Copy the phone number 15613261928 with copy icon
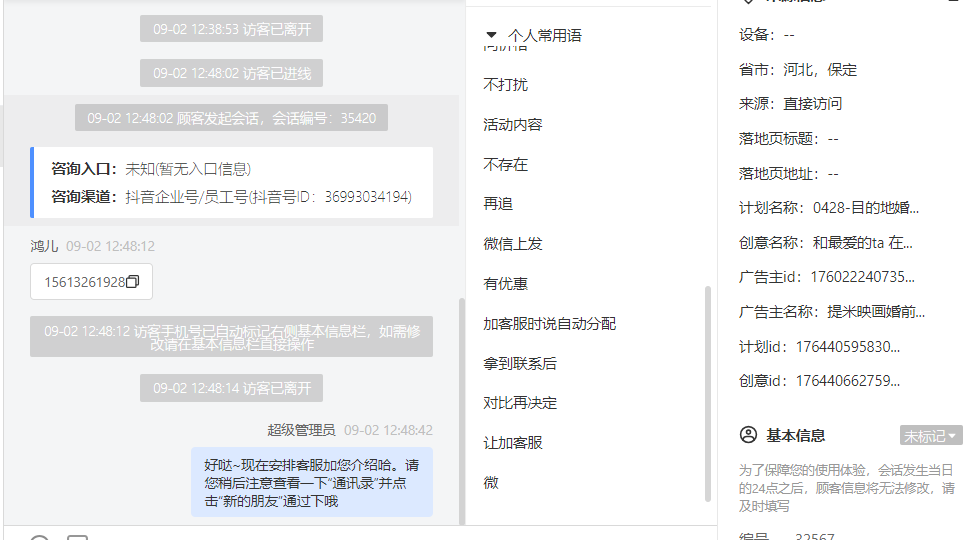The width and height of the screenshot is (976, 540). tap(133, 282)
